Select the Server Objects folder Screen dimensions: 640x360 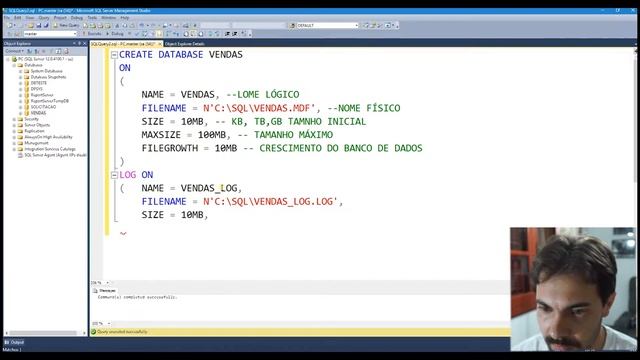37,125
